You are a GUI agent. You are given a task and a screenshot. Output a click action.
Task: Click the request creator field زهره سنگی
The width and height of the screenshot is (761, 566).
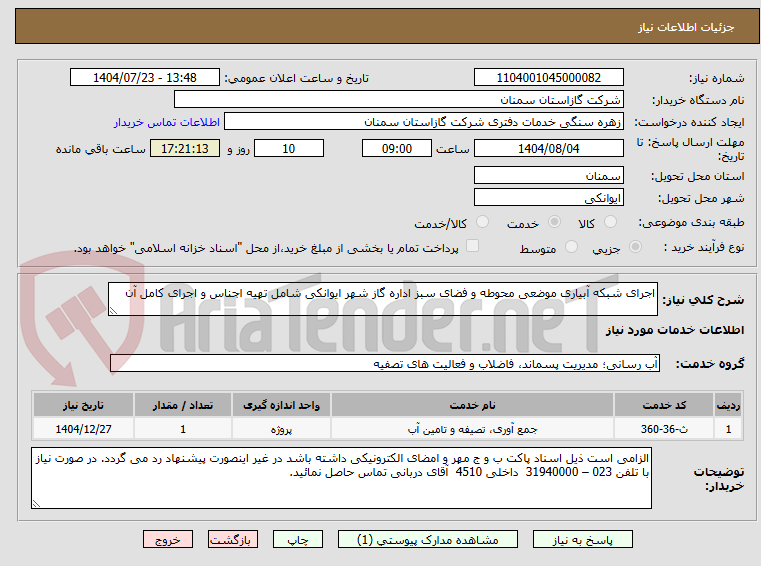tap(424, 121)
